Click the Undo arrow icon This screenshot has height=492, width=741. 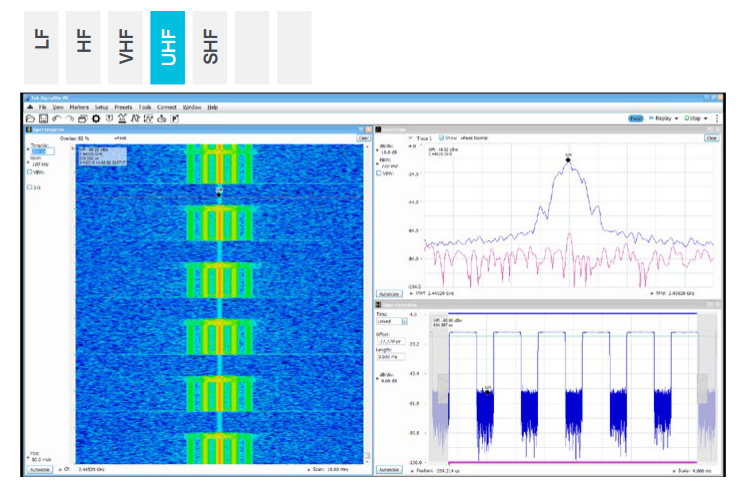click(56, 118)
